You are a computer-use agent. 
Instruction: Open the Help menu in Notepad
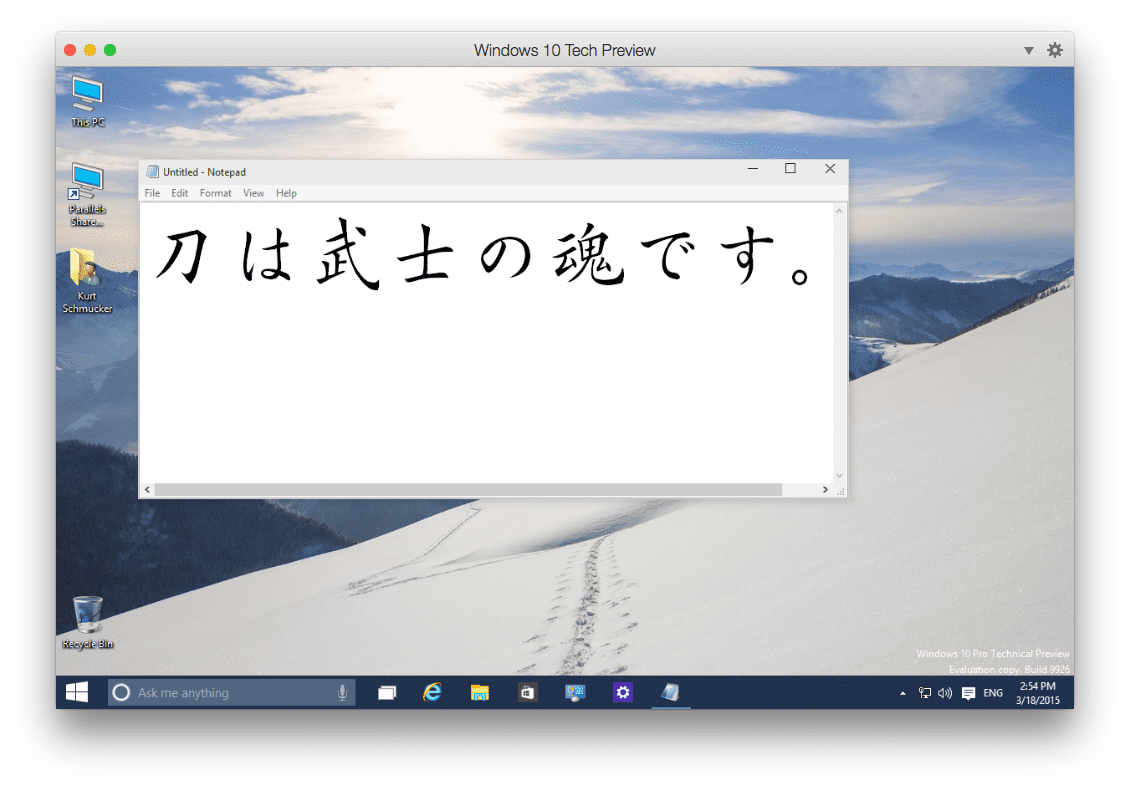coord(286,193)
